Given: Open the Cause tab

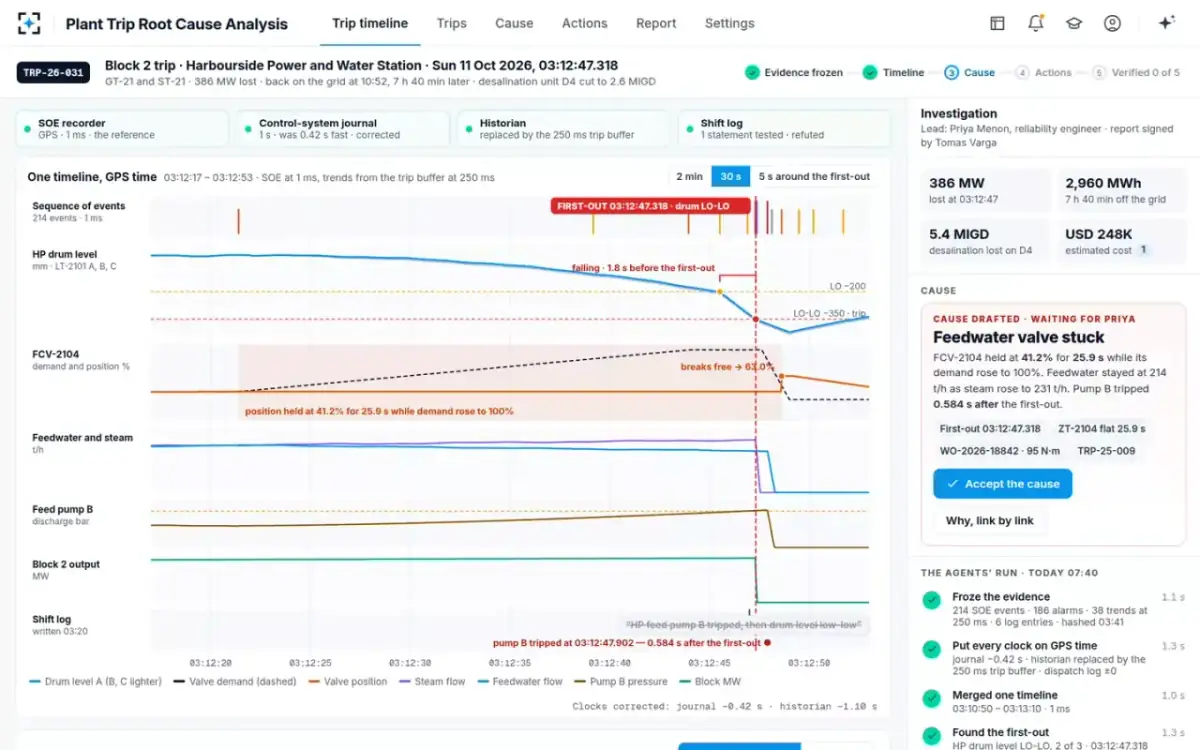Looking at the screenshot, I should pos(514,23).
